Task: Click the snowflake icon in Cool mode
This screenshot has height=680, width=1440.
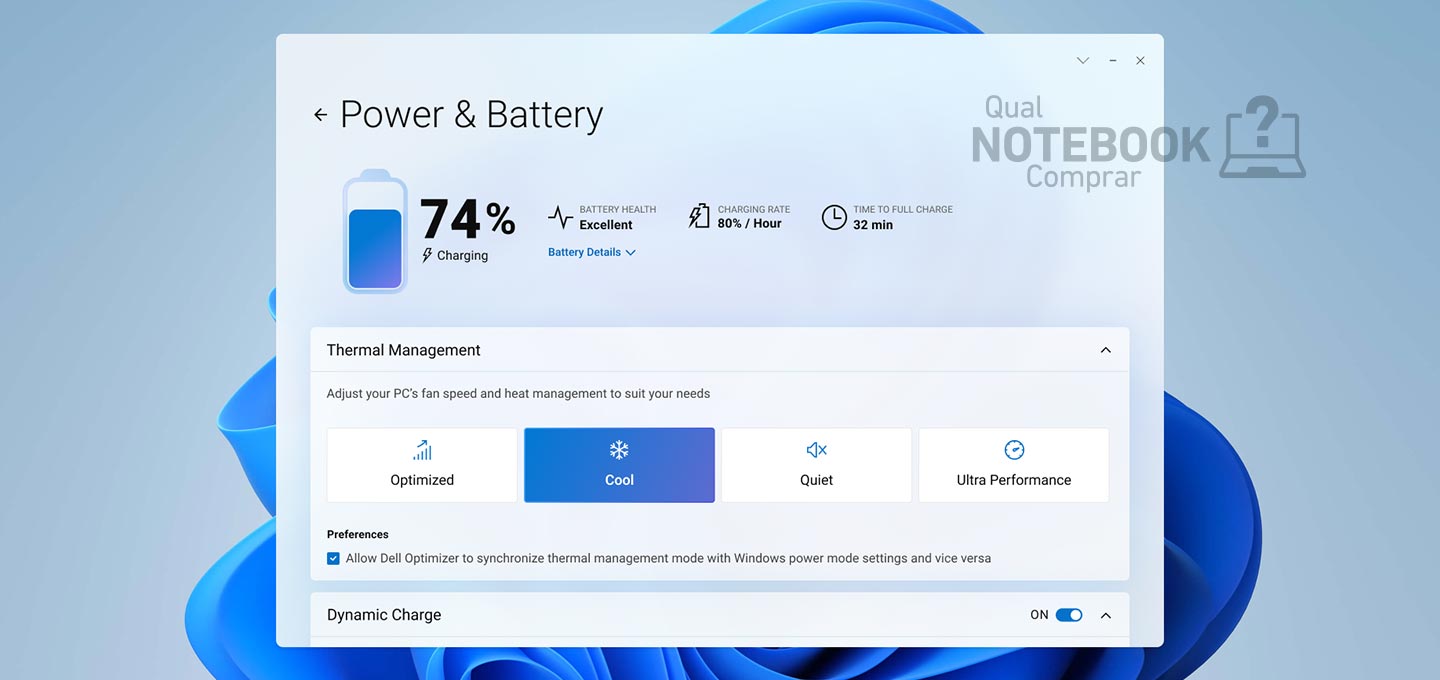Action: click(x=619, y=450)
